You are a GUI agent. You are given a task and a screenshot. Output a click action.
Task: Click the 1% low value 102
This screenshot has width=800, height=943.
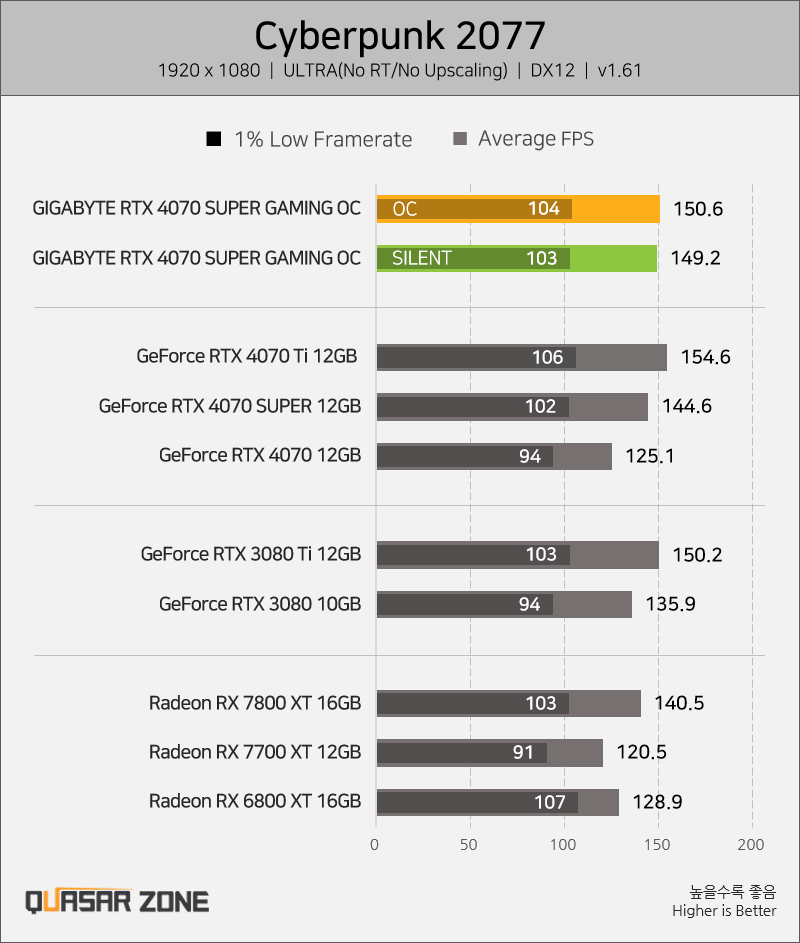pyautogui.click(x=540, y=407)
